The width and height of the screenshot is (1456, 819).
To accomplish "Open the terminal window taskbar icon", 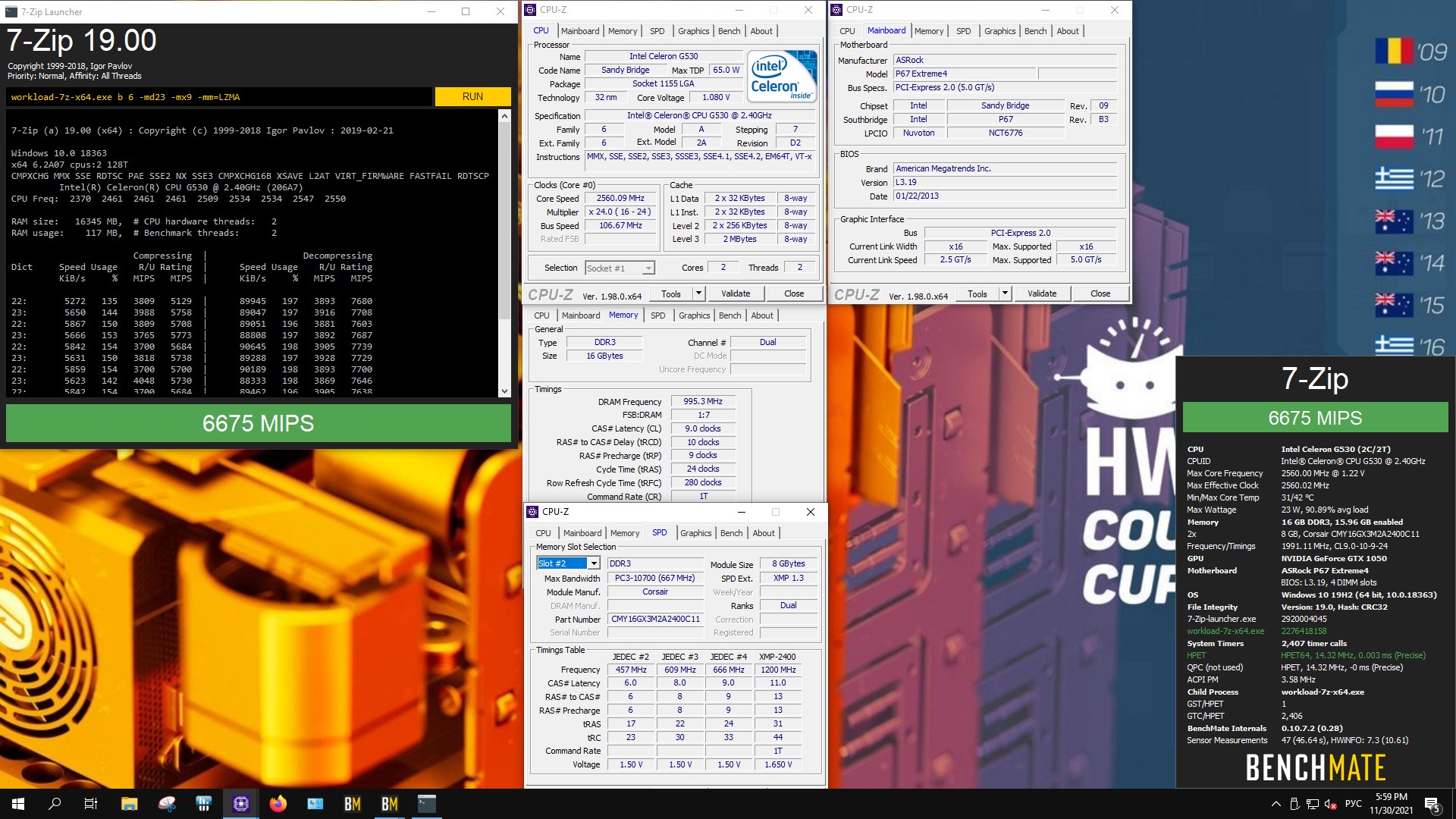I will pos(427,804).
